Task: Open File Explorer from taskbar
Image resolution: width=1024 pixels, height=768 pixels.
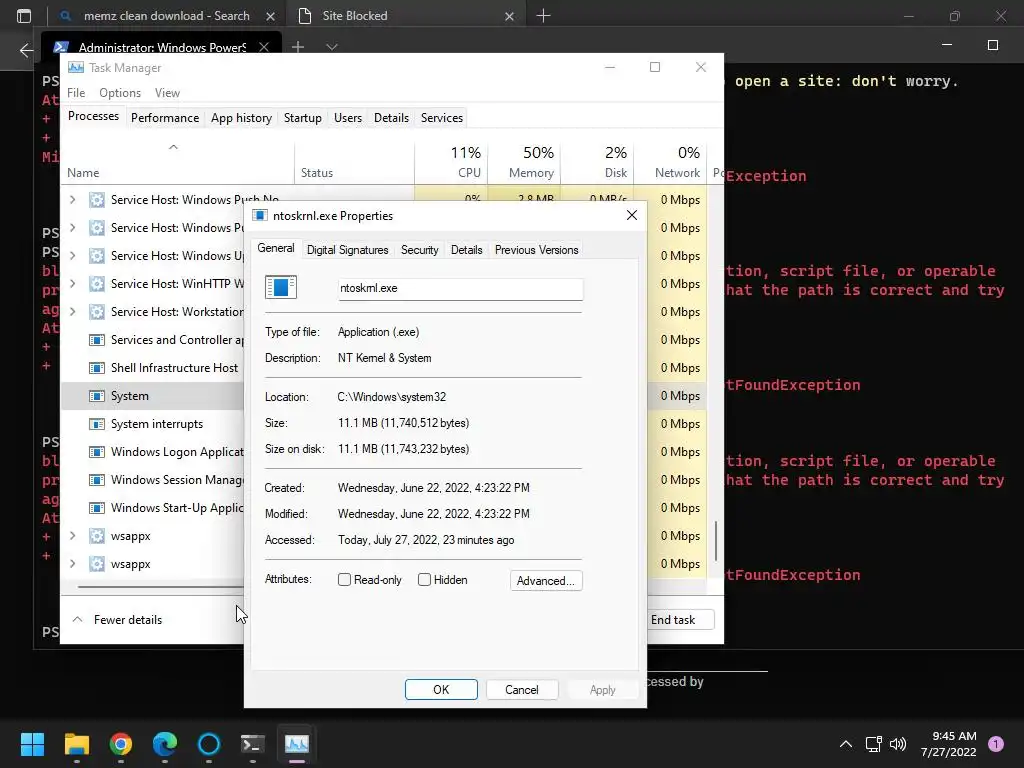Action: [x=76, y=743]
